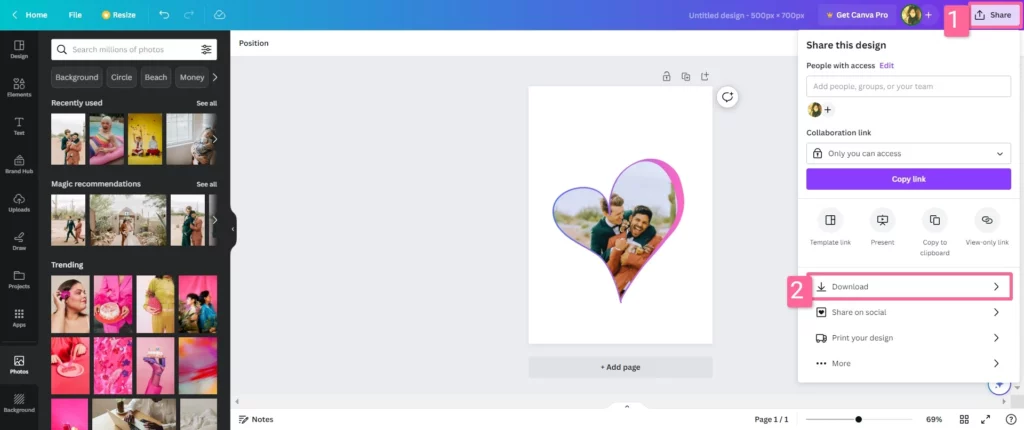The width and height of the screenshot is (1024, 430).
Task: Click the heart-framed couple photo on canvas
Action: pyautogui.click(x=618, y=230)
